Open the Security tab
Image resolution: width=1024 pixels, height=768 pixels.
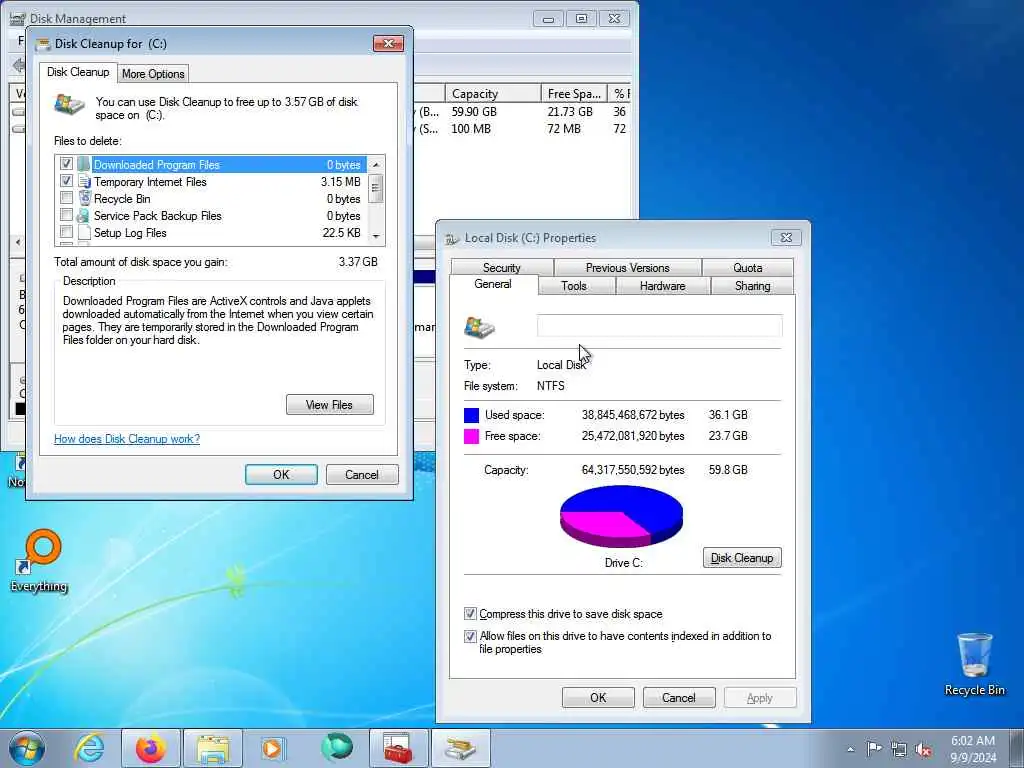click(x=502, y=267)
